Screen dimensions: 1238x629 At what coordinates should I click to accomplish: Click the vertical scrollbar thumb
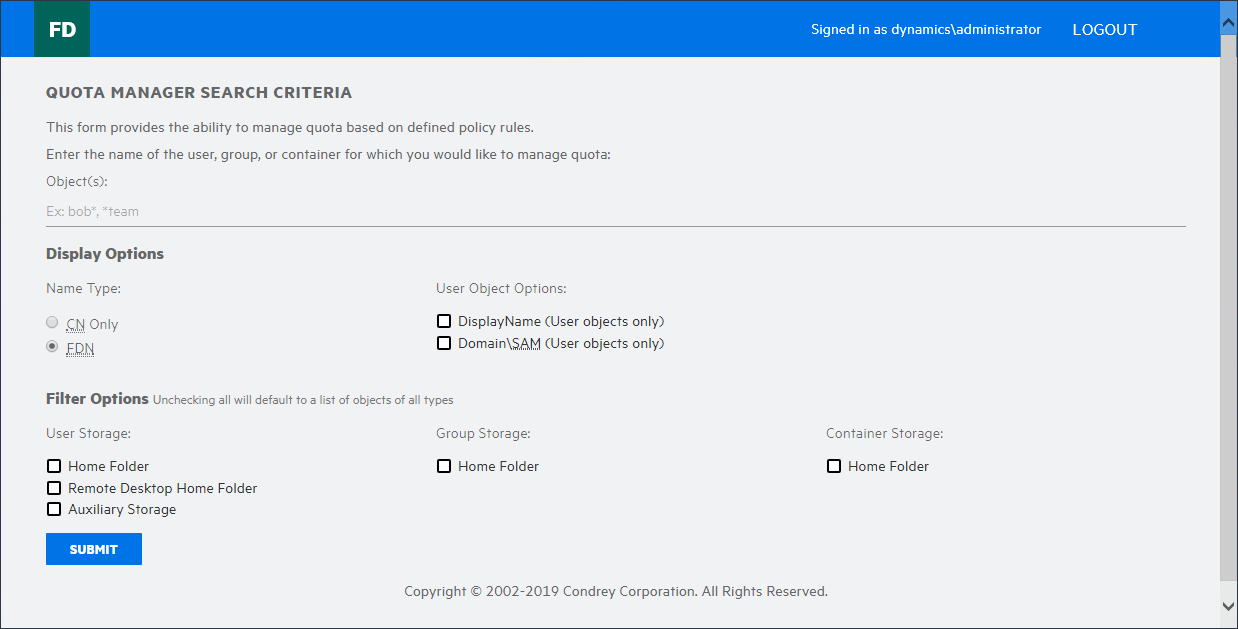click(x=1228, y=300)
